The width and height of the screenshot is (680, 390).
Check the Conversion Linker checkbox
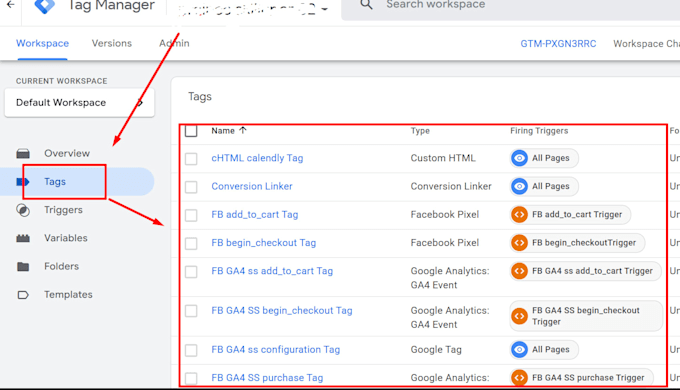pyautogui.click(x=191, y=187)
